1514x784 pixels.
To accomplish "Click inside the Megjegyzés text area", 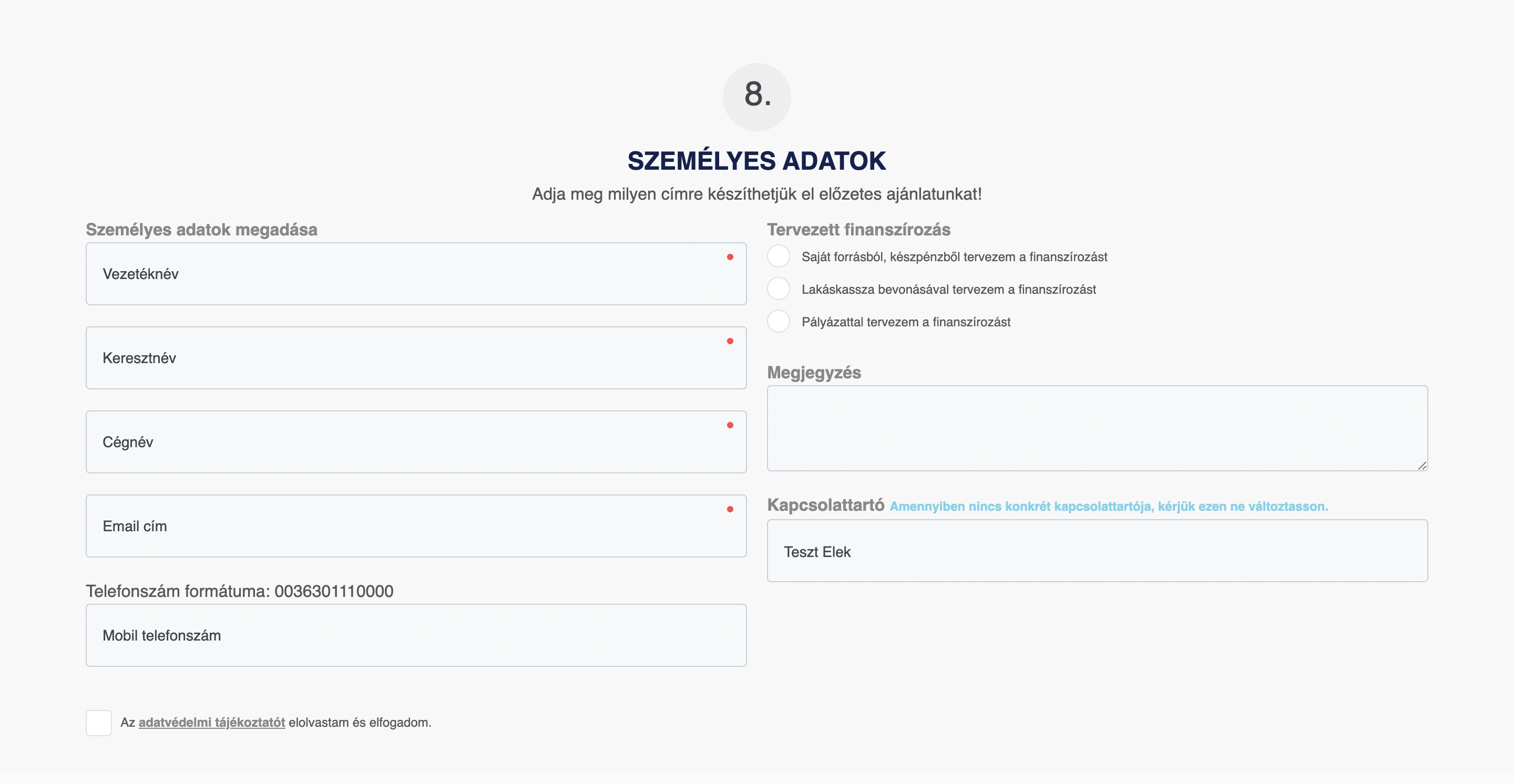I will point(1097,428).
